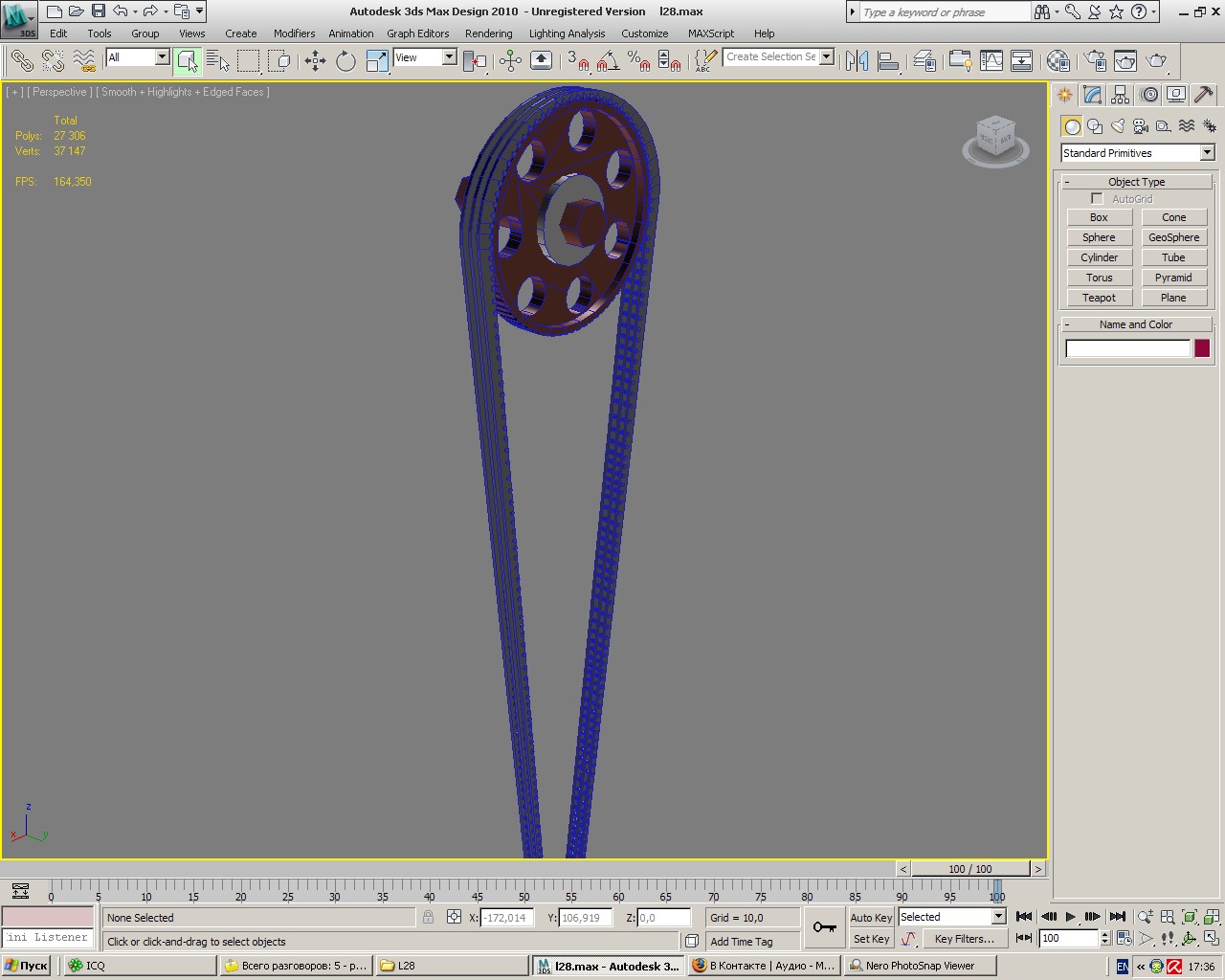
Task: Open the Layer Manager icon
Action: [924, 61]
